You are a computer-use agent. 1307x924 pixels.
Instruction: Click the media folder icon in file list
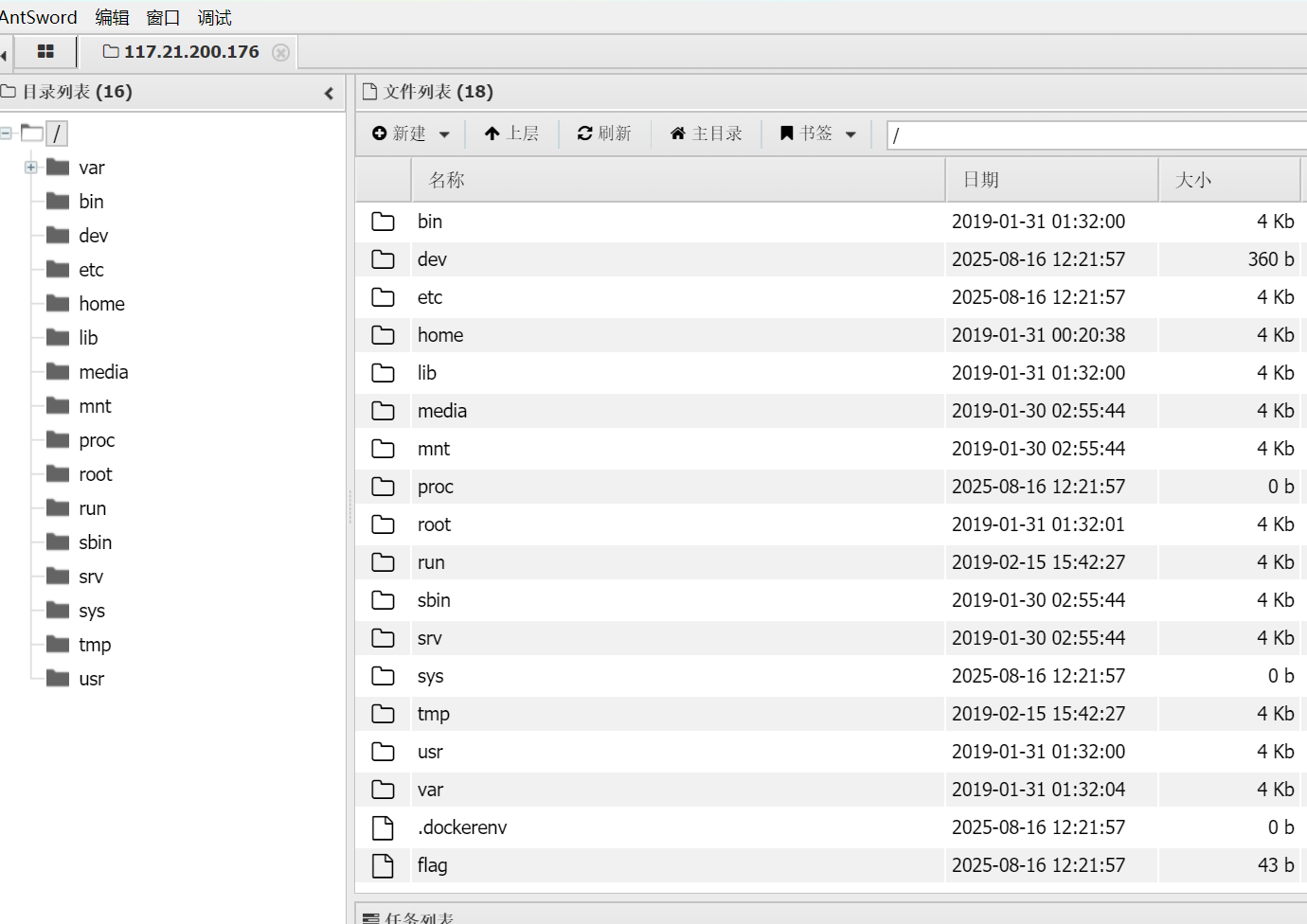pos(383,411)
